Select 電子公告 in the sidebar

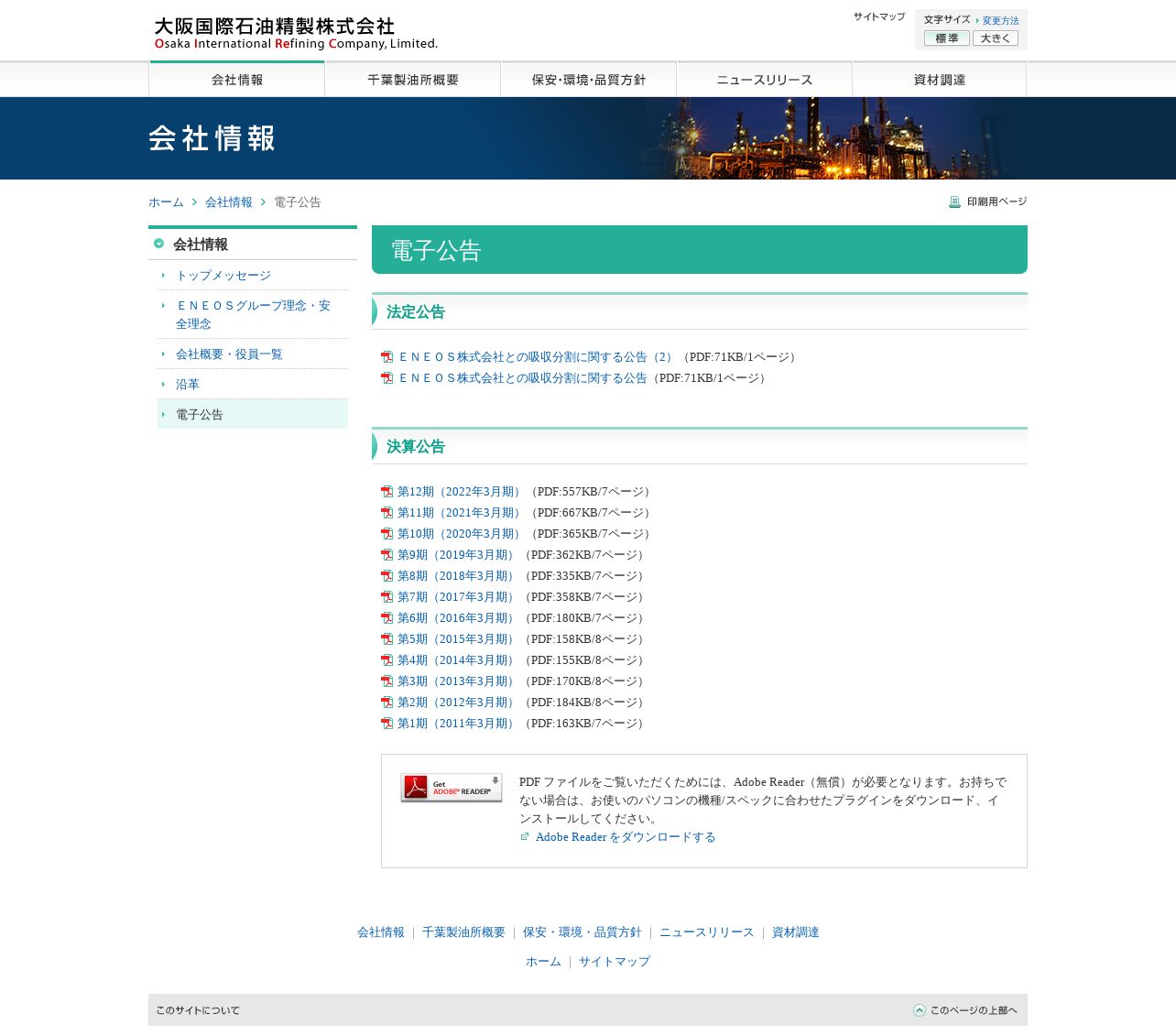pyautogui.click(x=253, y=415)
